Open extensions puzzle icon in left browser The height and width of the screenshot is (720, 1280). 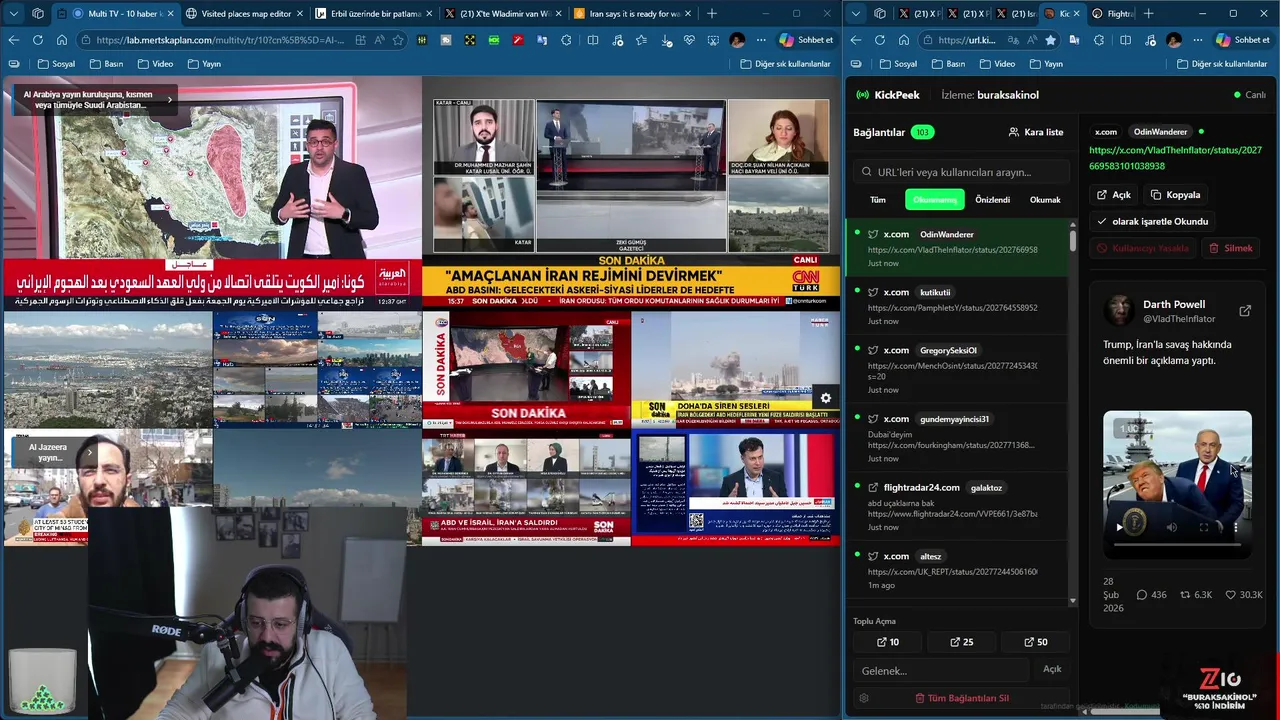click(567, 40)
